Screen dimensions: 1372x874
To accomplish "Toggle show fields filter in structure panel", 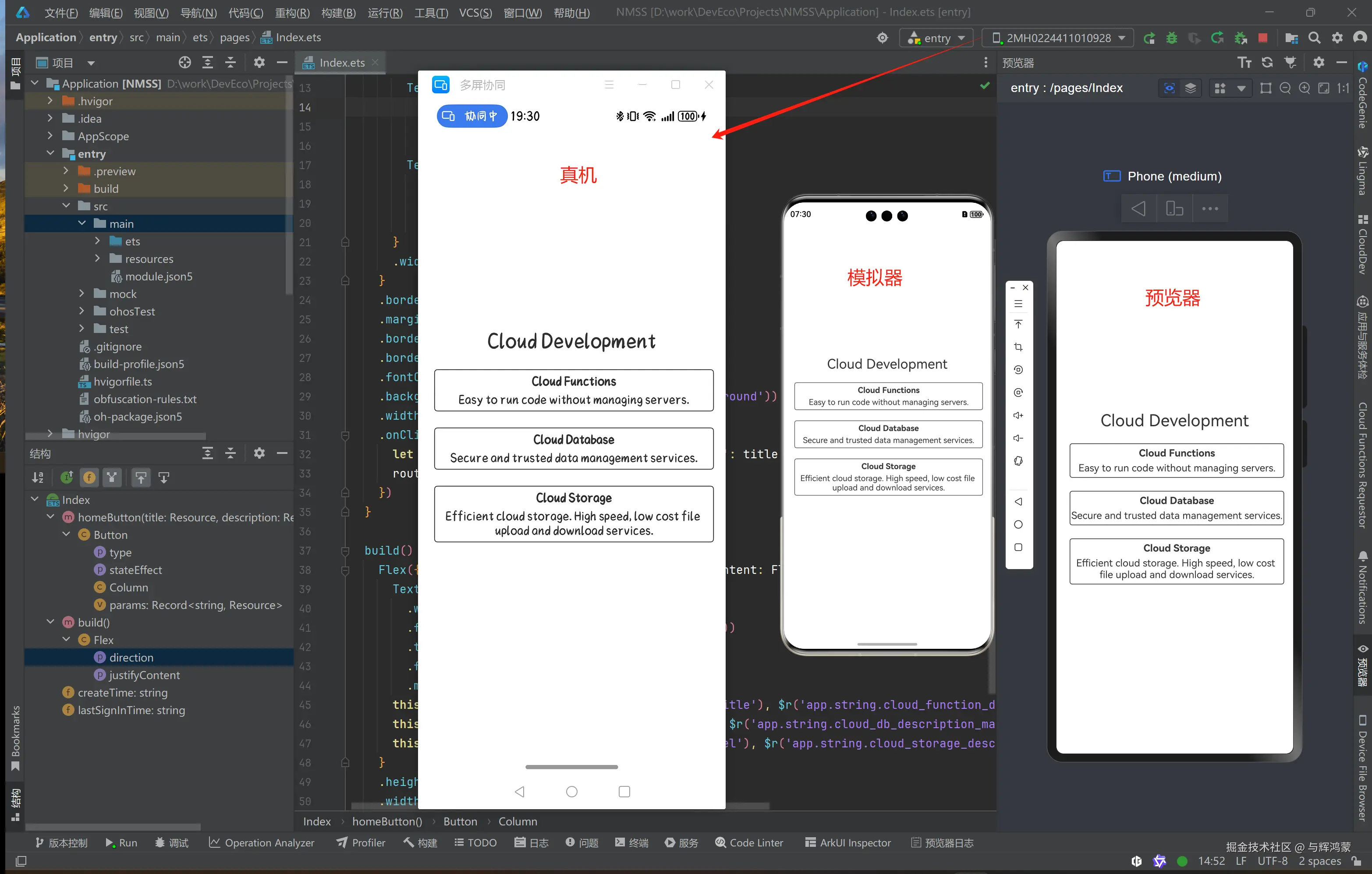I will pos(89,478).
